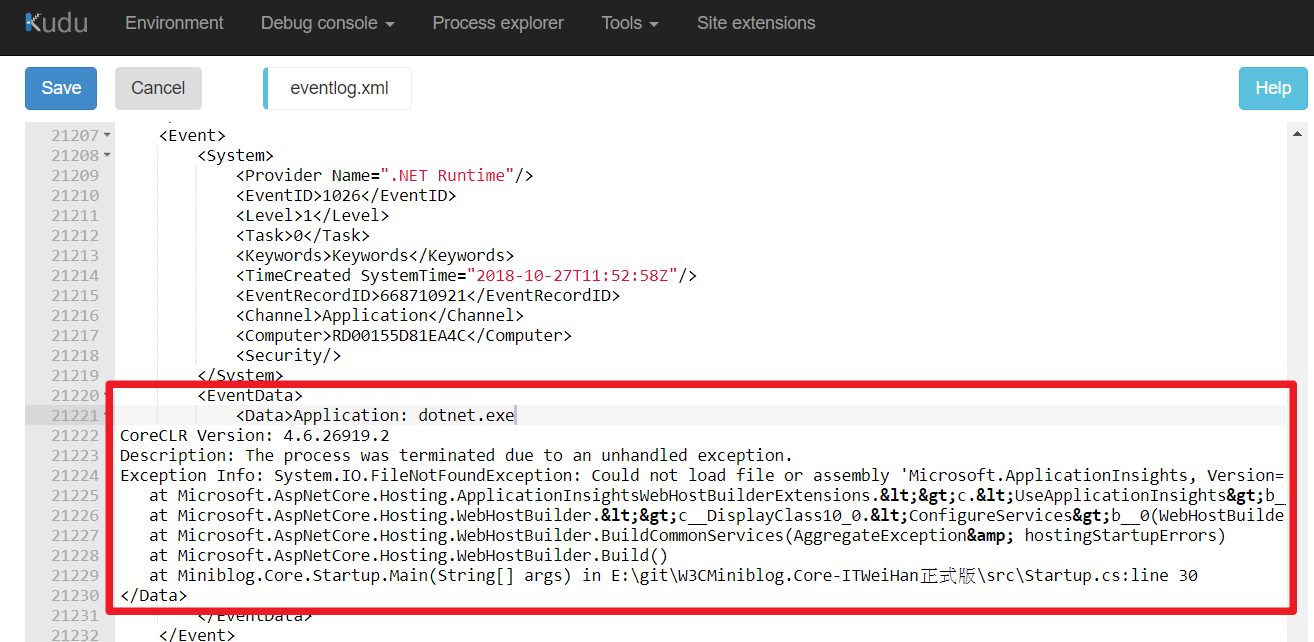Image resolution: width=1314 pixels, height=642 pixels.
Task: Click the DisplayClass10_0 stack trace line
Action: (x=717, y=516)
